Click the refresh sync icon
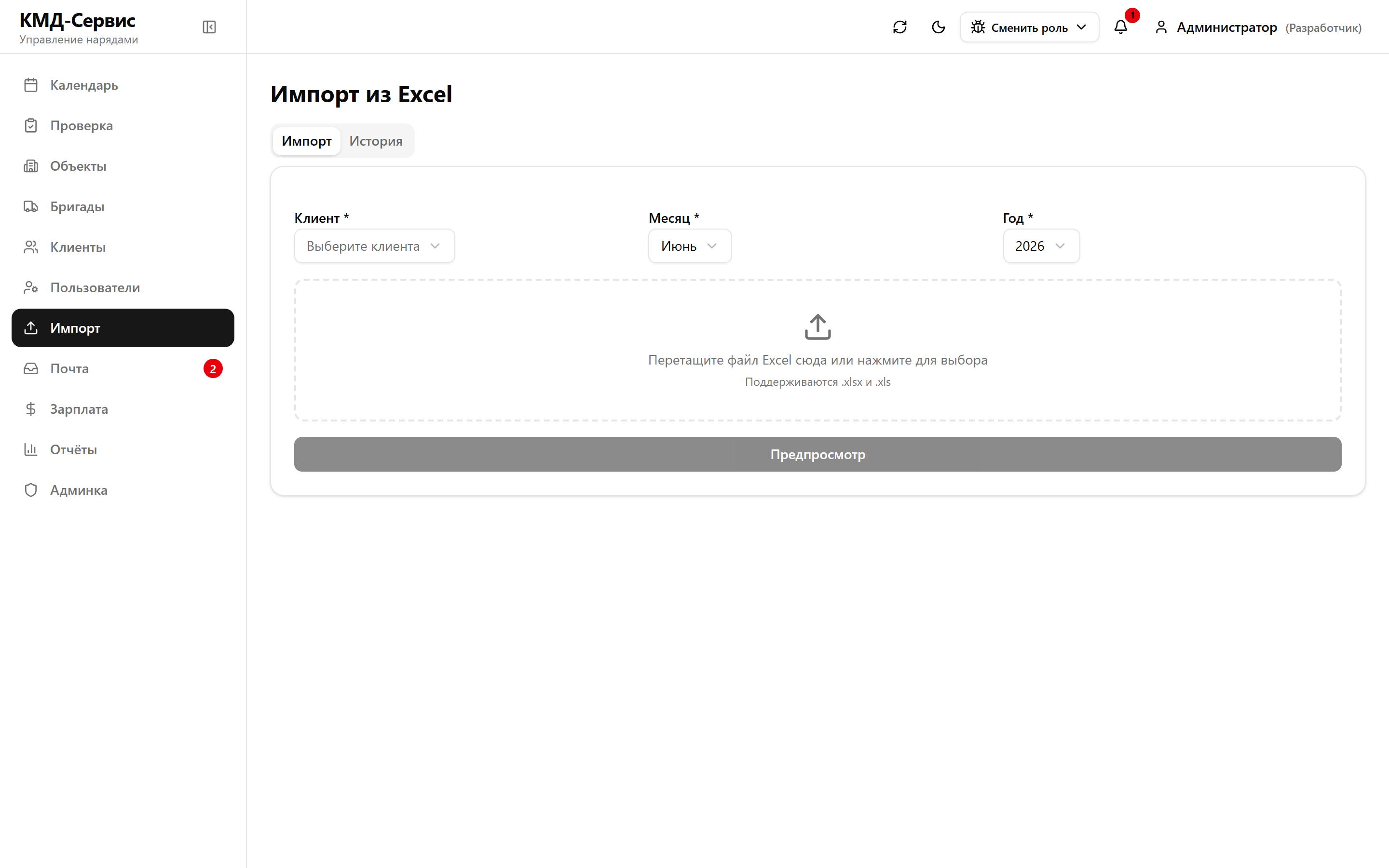The height and width of the screenshot is (868, 1389). 899,27
